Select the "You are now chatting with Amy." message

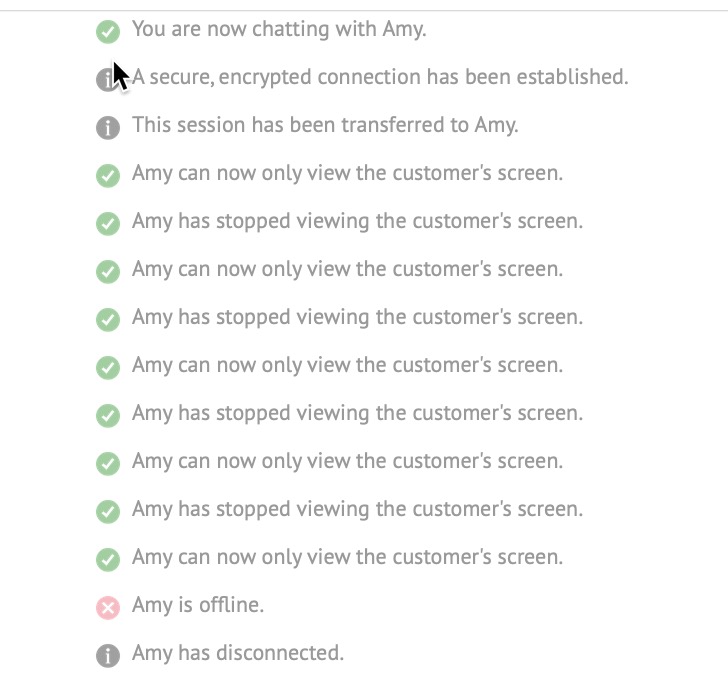click(x=279, y=29)
